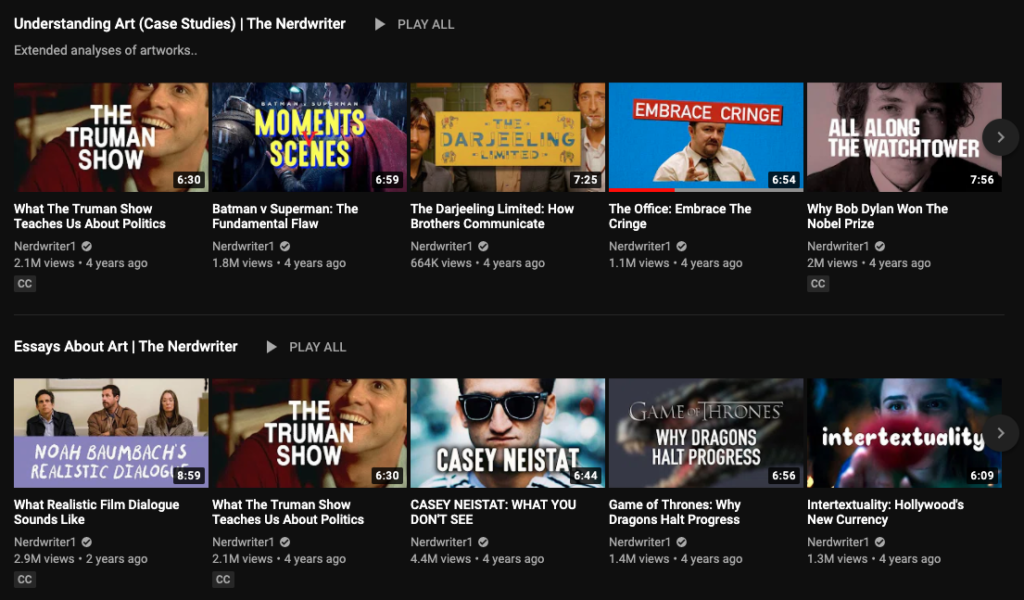Open The Darjeeling Limited thumbnail
The width and height of the screenshot is (1024, 600).
pos(507,137)
